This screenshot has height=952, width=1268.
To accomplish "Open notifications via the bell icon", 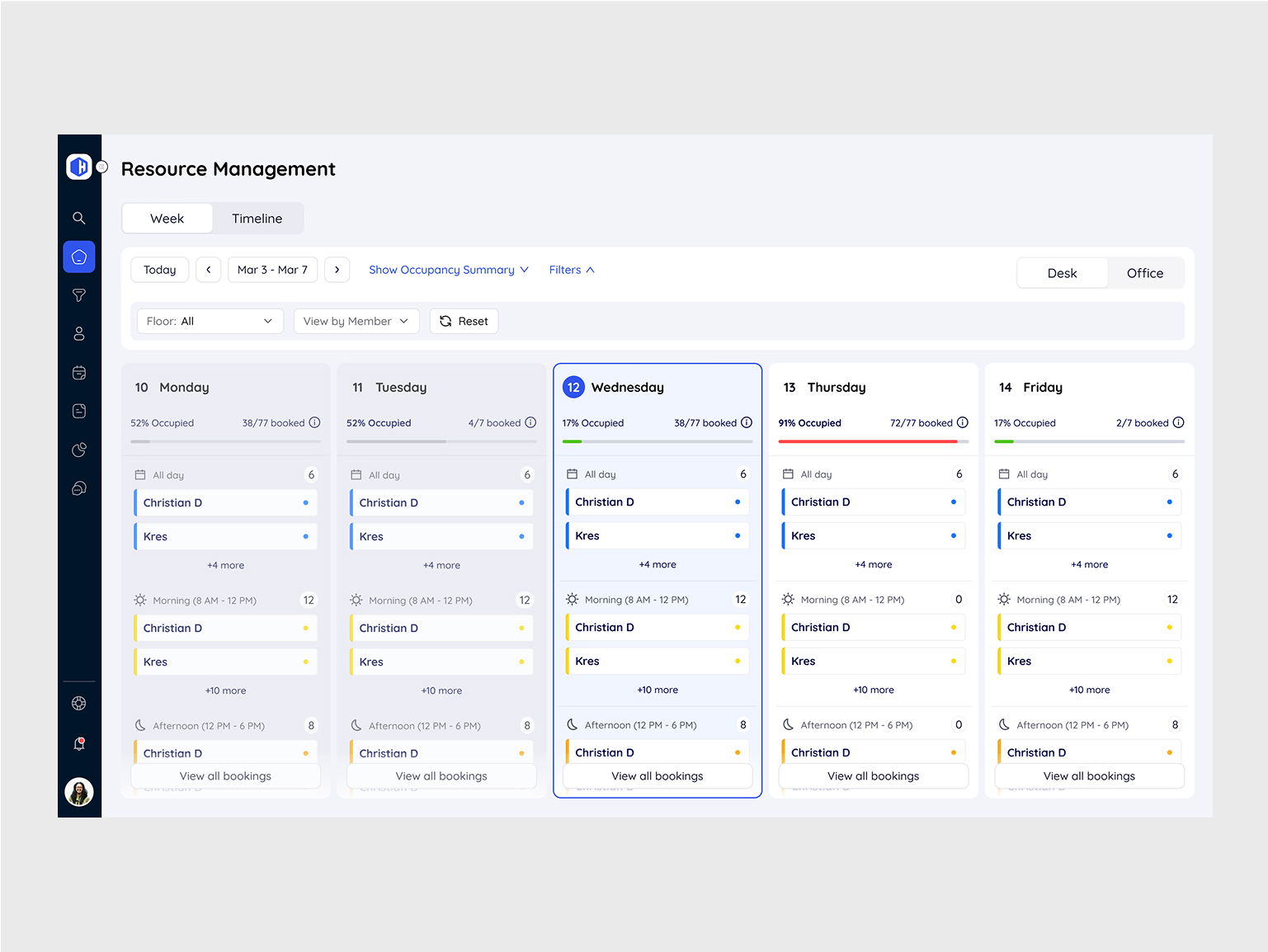I will coord(79,742).
